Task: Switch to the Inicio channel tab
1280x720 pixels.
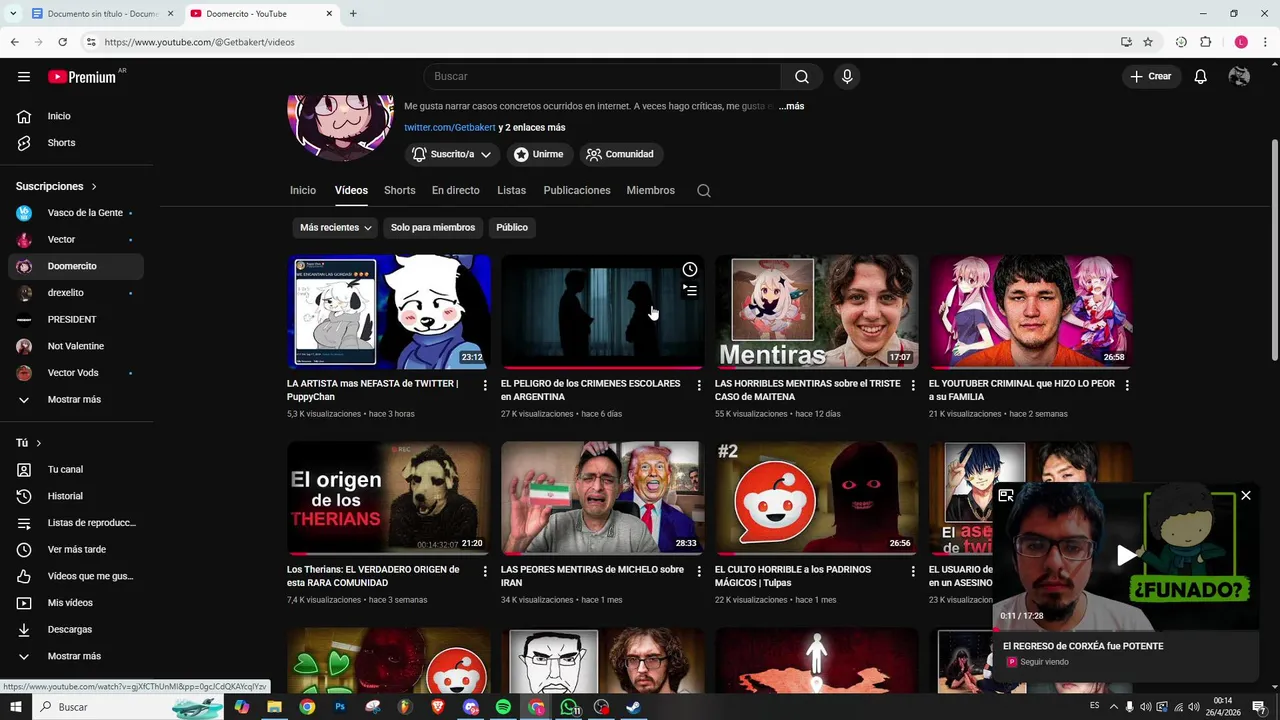Action: [x=303, y=190]
